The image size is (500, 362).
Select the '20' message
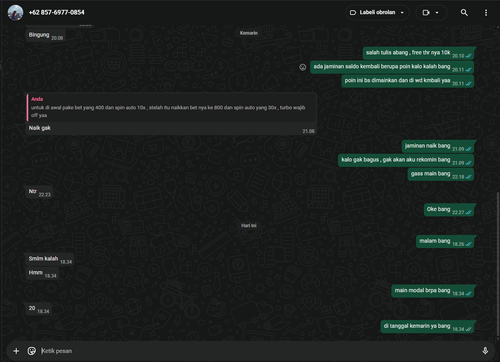point(39,309)
